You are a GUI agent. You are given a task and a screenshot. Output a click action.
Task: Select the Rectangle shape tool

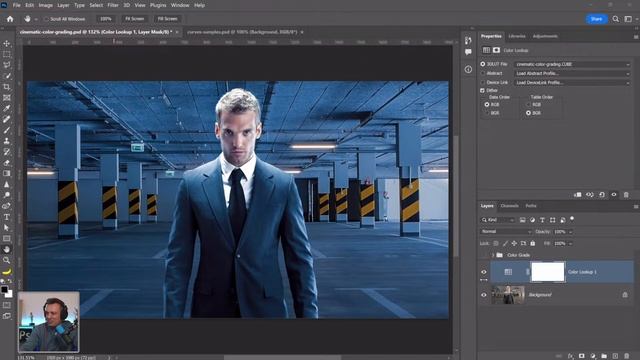[7, 238]
